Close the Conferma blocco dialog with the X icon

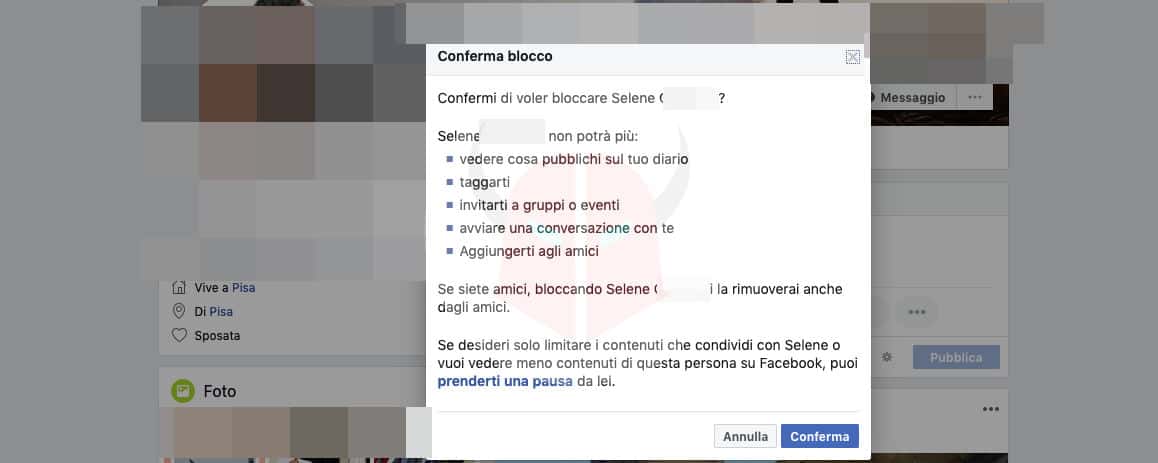click(x=852, y=57)
